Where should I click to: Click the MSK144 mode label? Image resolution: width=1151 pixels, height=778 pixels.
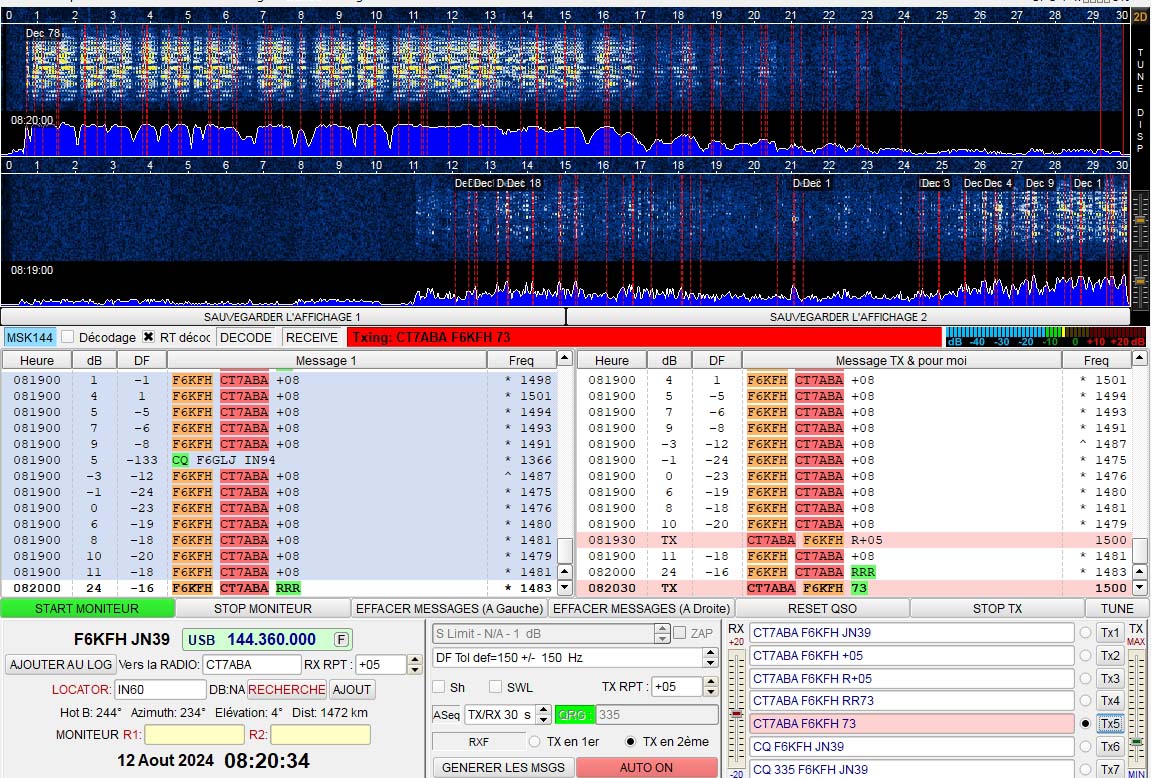click(30, 338)
